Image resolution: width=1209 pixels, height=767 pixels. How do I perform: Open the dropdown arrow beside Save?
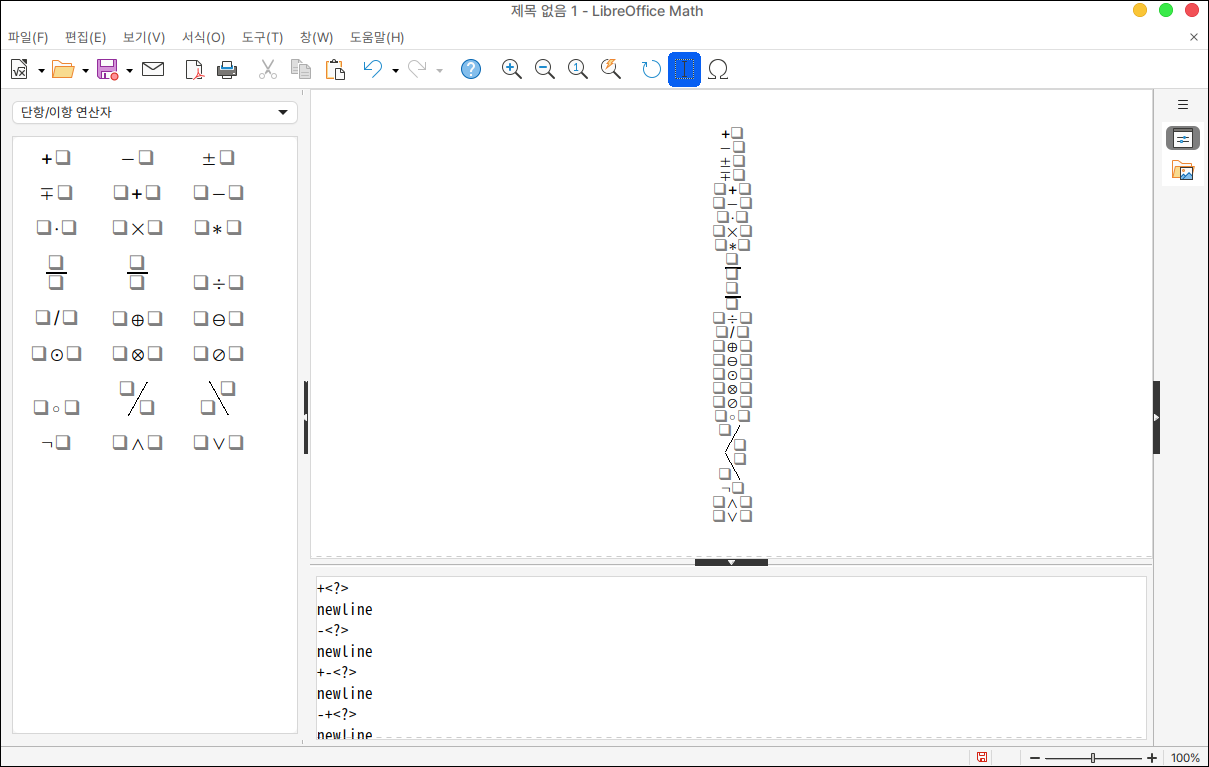130,70
